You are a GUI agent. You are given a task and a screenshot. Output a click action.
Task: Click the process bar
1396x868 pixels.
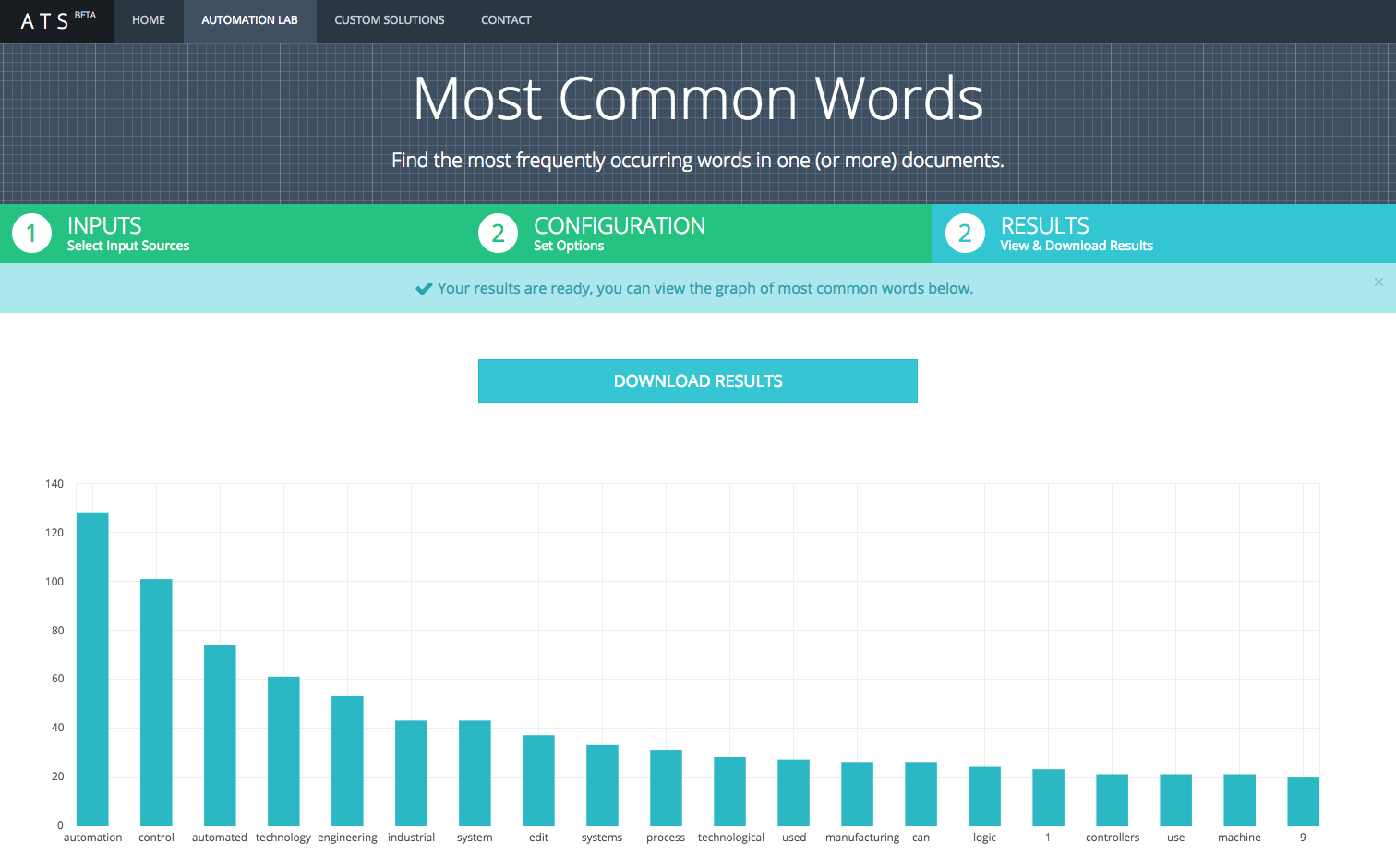tap(666, 788)
